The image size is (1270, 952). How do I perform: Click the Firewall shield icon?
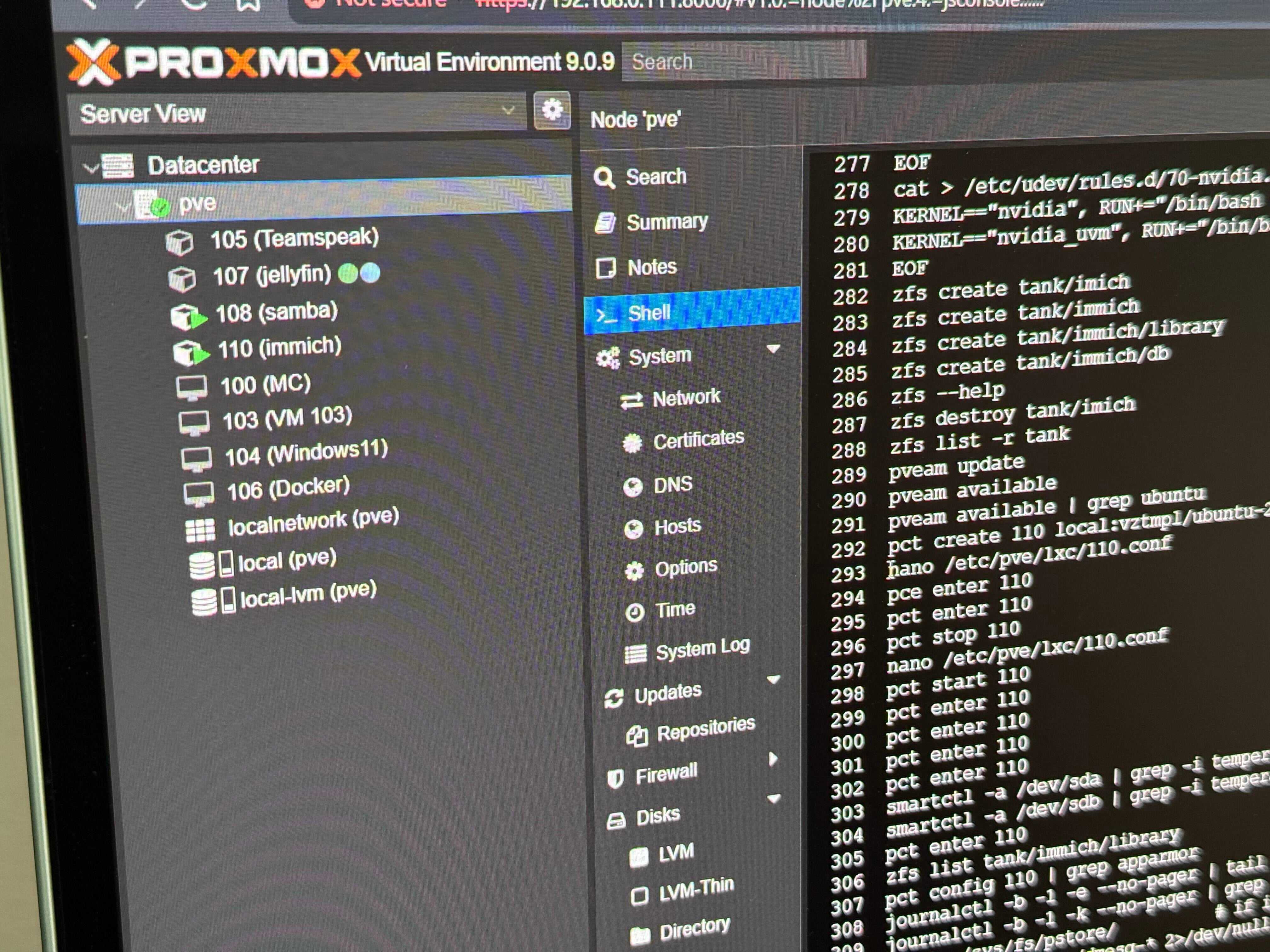pyautogui.click(x=615, y=778)
